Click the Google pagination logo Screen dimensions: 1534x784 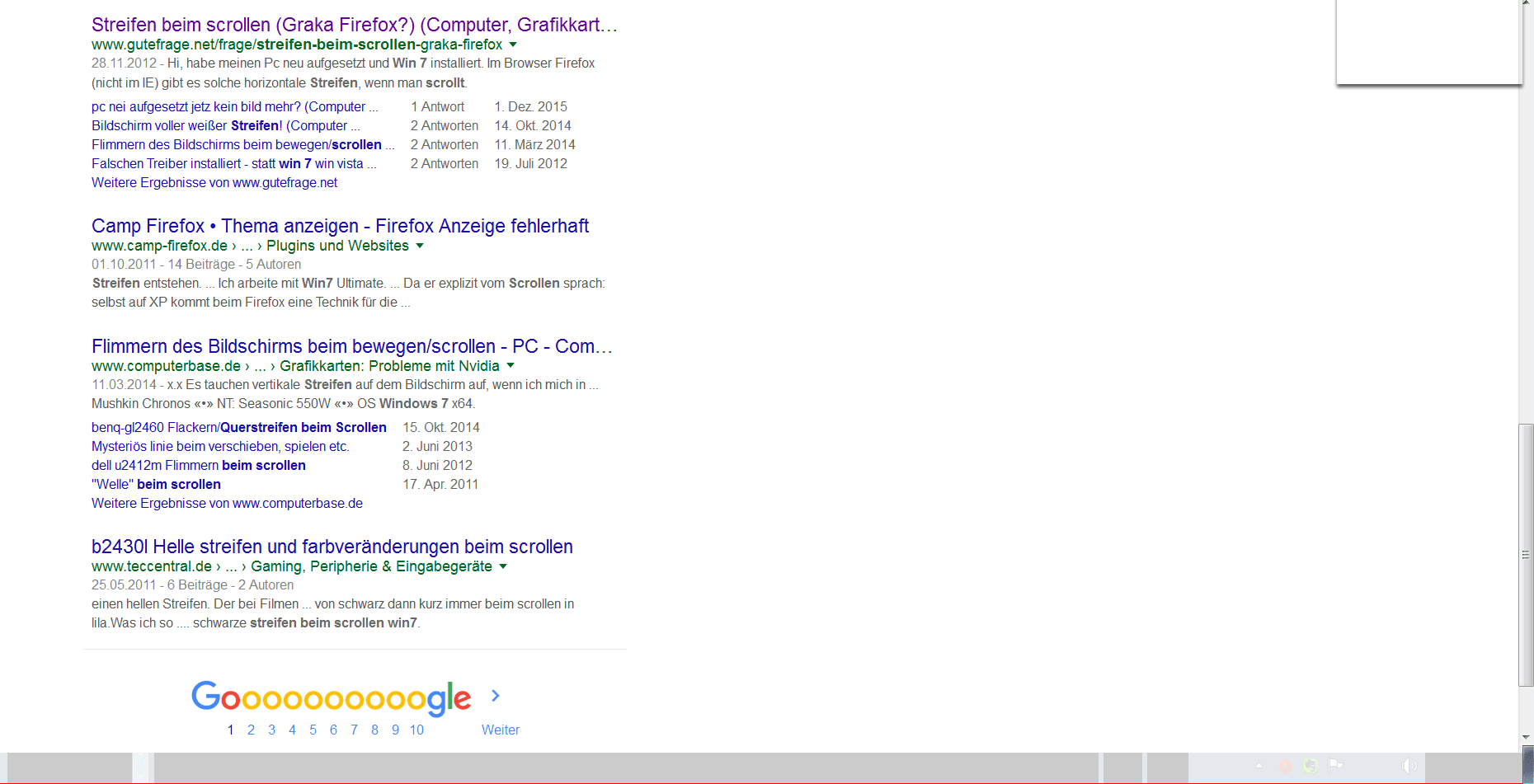pyautogui.click(x=332, y=697)
